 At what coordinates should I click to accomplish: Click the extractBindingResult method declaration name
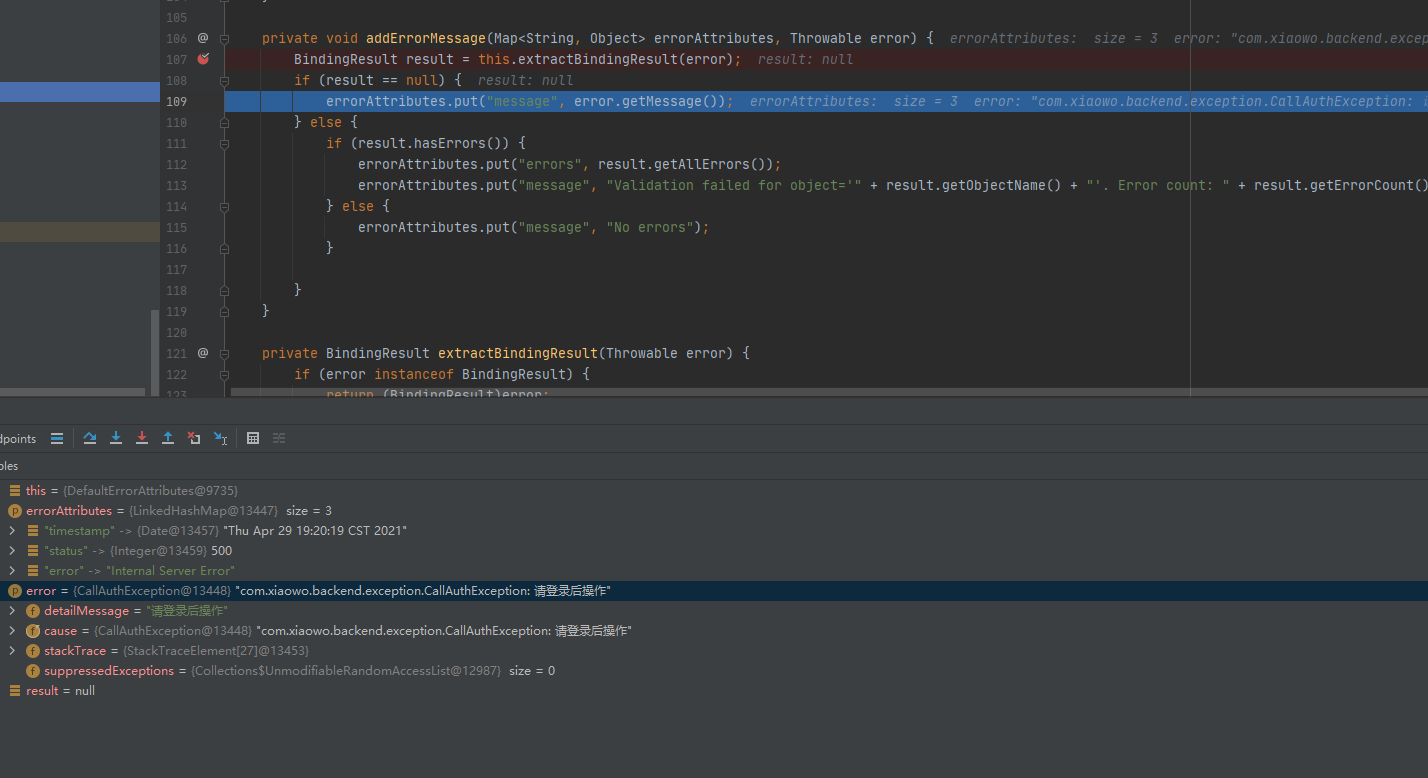518,353
